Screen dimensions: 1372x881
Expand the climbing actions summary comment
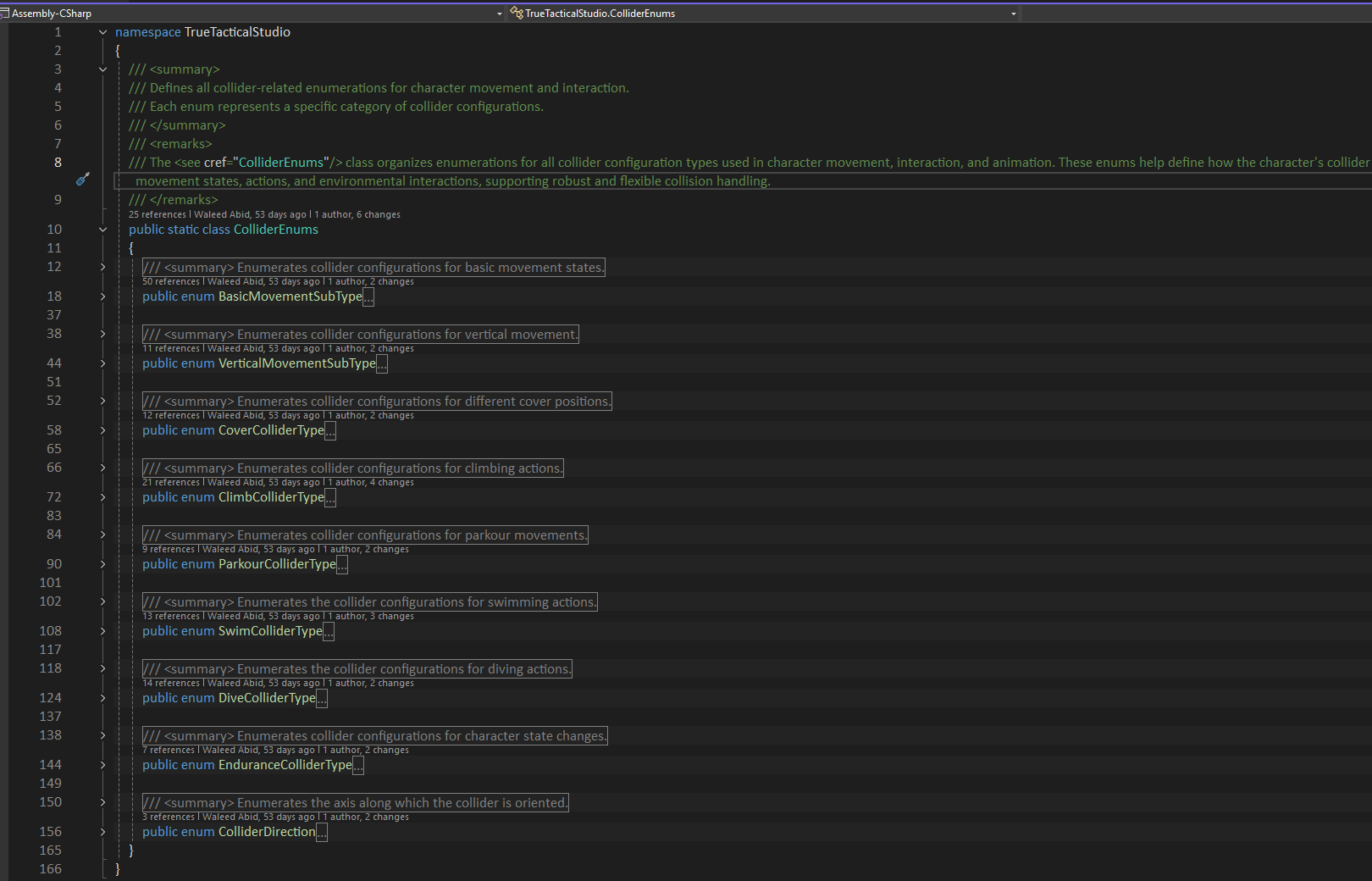point(102,468)
